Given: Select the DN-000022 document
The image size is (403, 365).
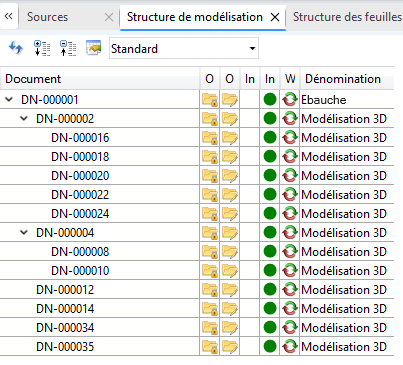Looking at the screenshot, I should [x=80, y=195].
